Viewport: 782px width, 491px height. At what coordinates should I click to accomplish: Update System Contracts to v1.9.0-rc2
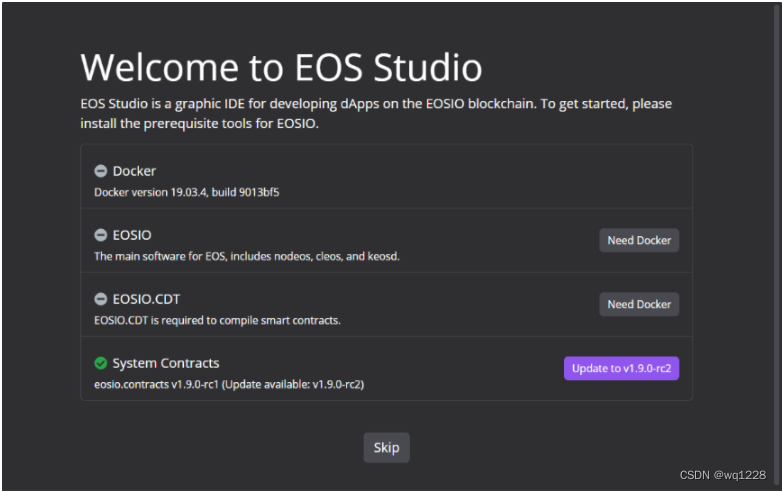[621, 368]
